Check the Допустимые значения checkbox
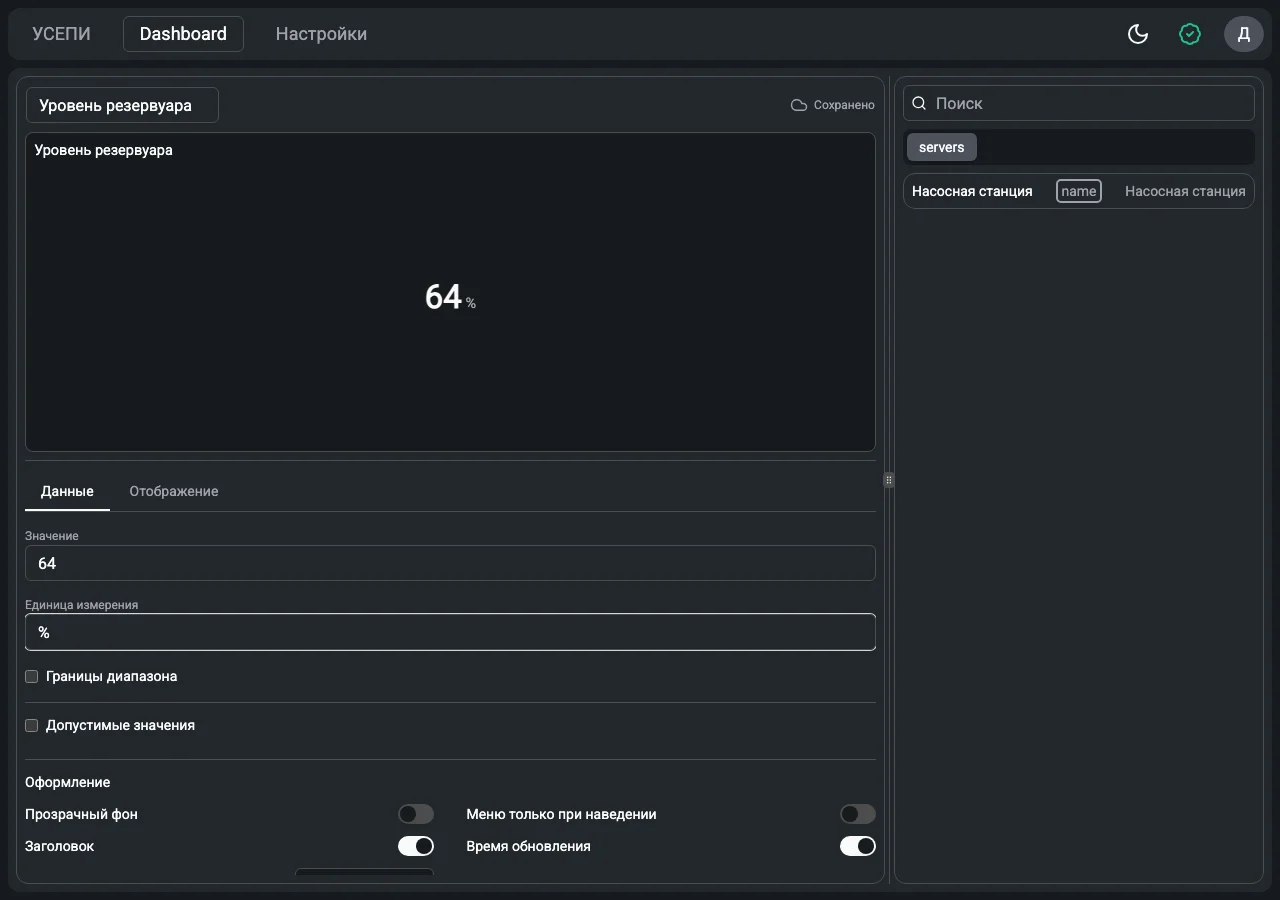 pyautogui.click(x=31, y=725)
